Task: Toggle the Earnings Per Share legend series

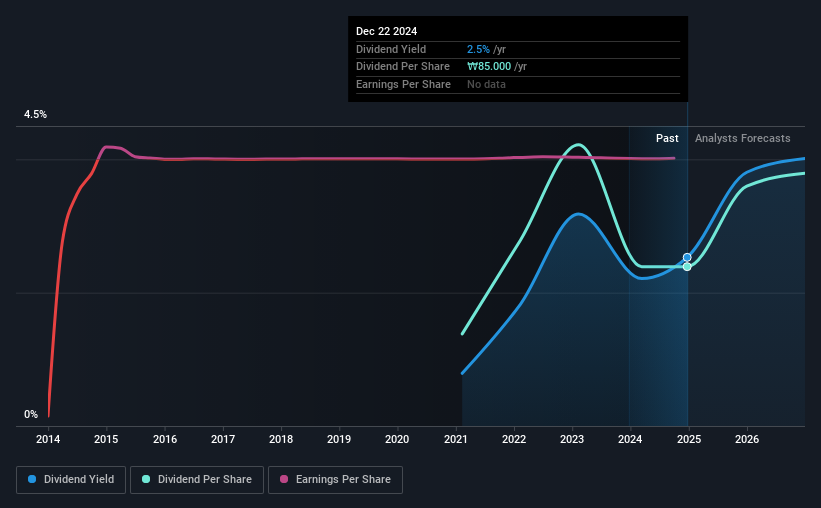Action: [x=335, y=480]
